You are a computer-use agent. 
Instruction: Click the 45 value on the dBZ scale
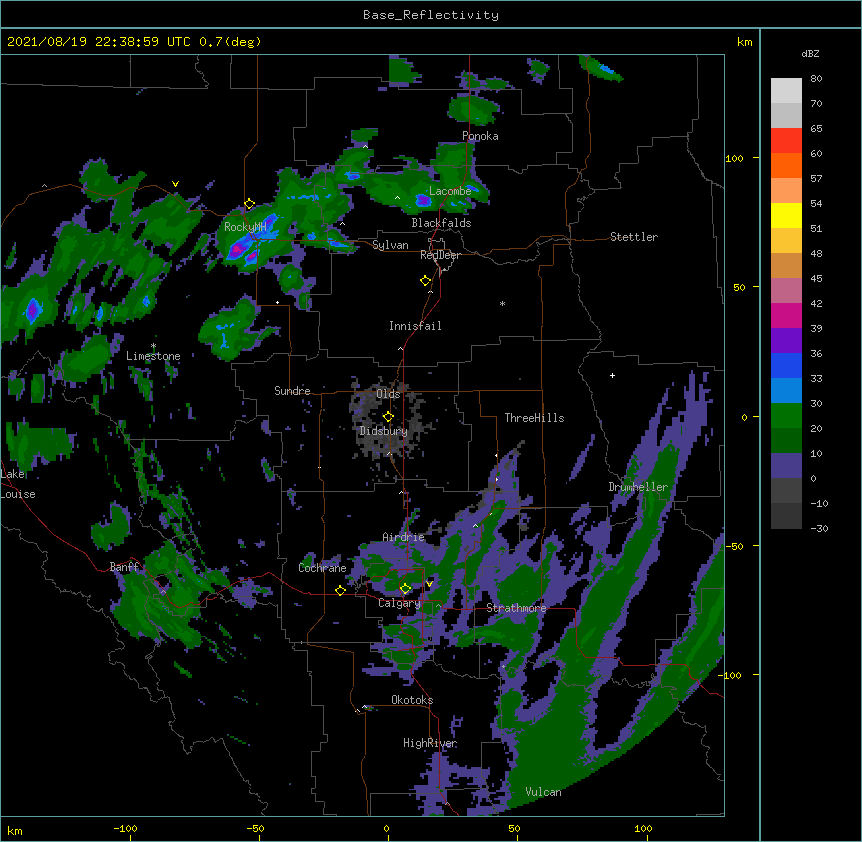click(816, 279)
